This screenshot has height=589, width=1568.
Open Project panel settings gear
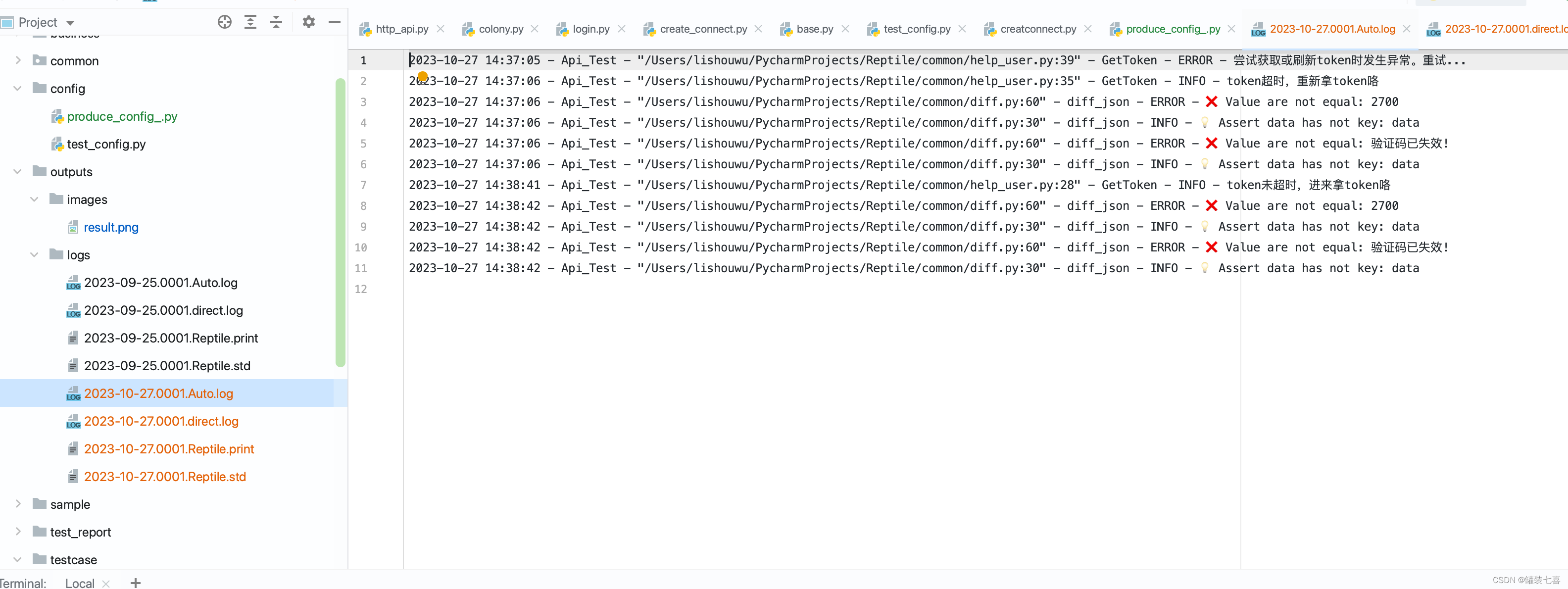[309, 22]
